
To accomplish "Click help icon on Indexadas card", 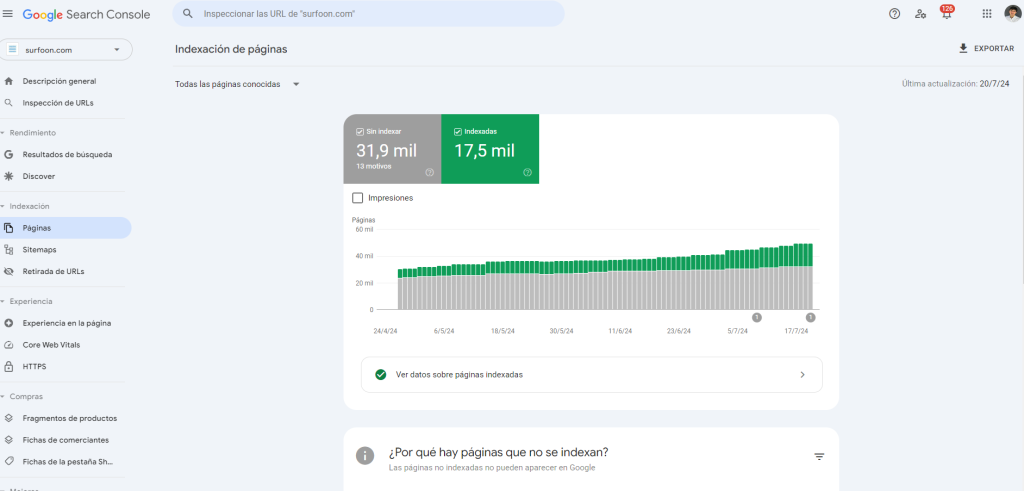I will (x=527, y=172).
